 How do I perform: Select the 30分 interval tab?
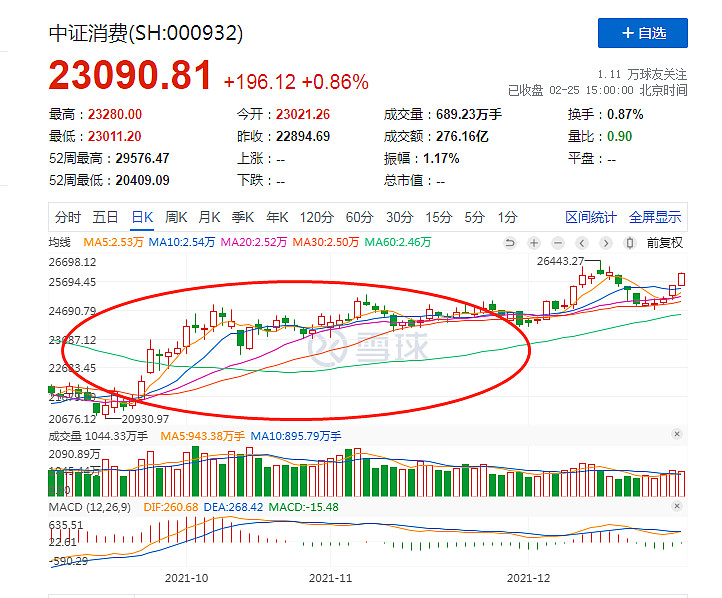(x=400, y=217)
